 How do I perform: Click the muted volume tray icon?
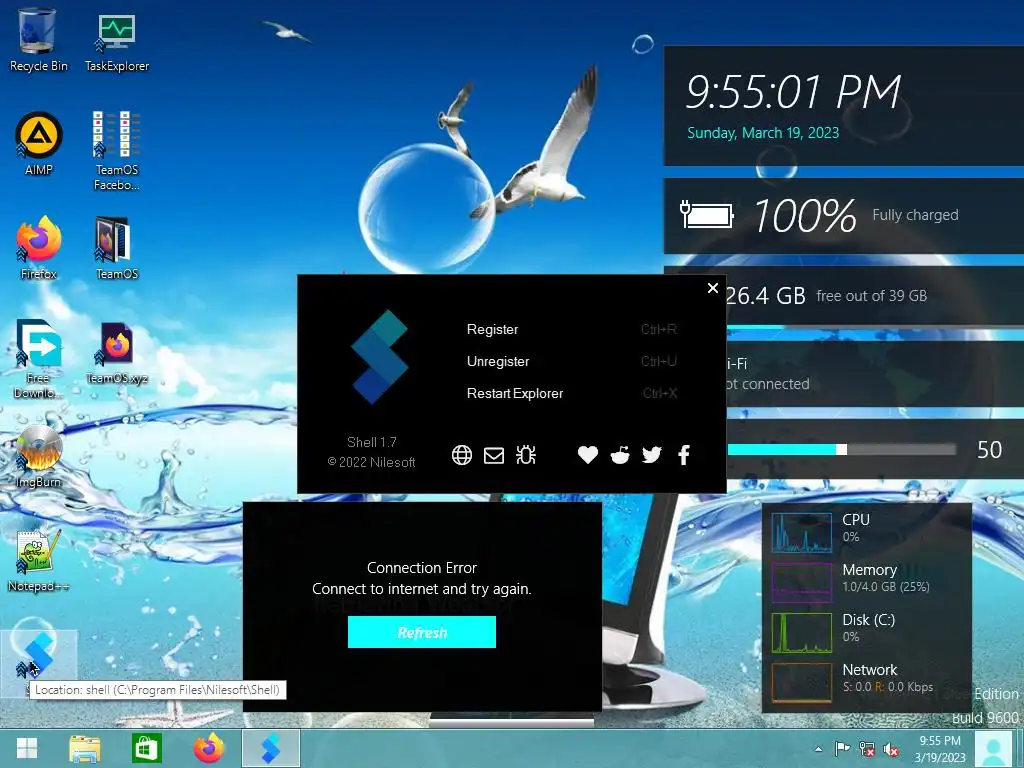point(890,749)
